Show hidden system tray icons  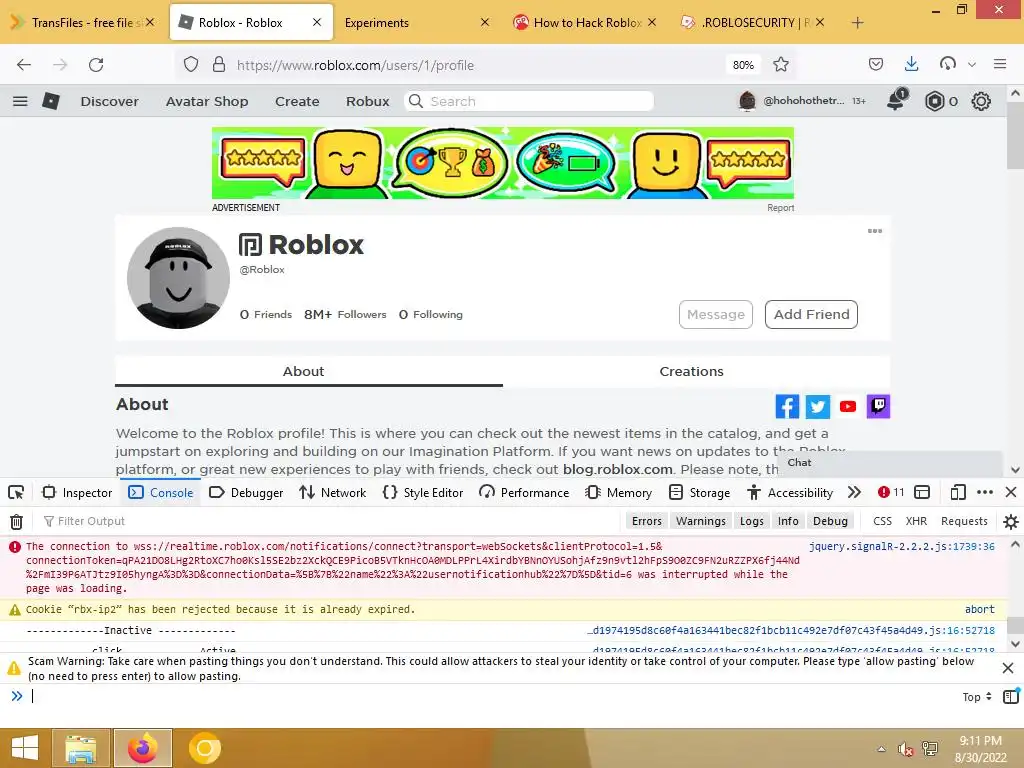click(882, 749)
